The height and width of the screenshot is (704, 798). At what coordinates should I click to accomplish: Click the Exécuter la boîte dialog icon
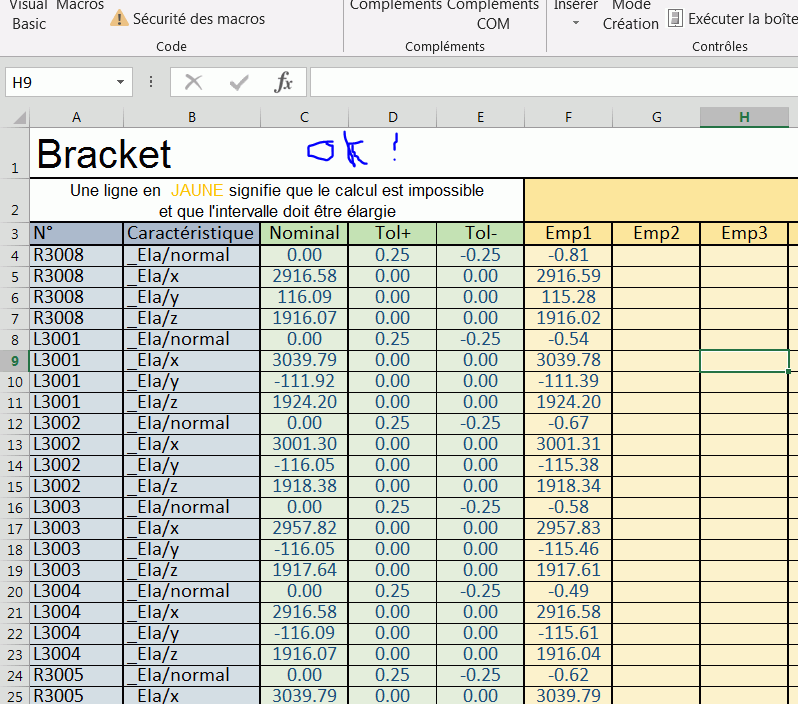pos(676,18)
